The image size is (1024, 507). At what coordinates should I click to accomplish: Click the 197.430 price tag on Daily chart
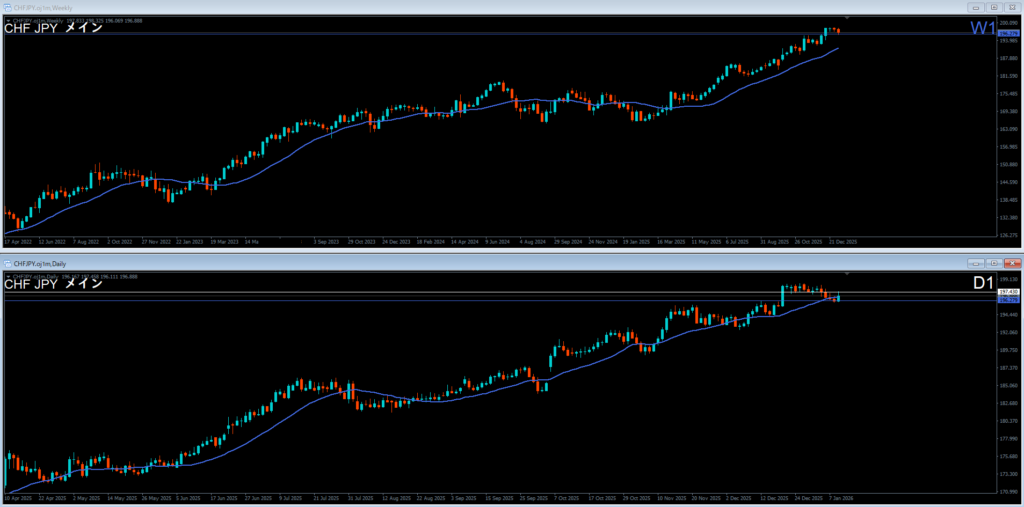(1008, 292)
